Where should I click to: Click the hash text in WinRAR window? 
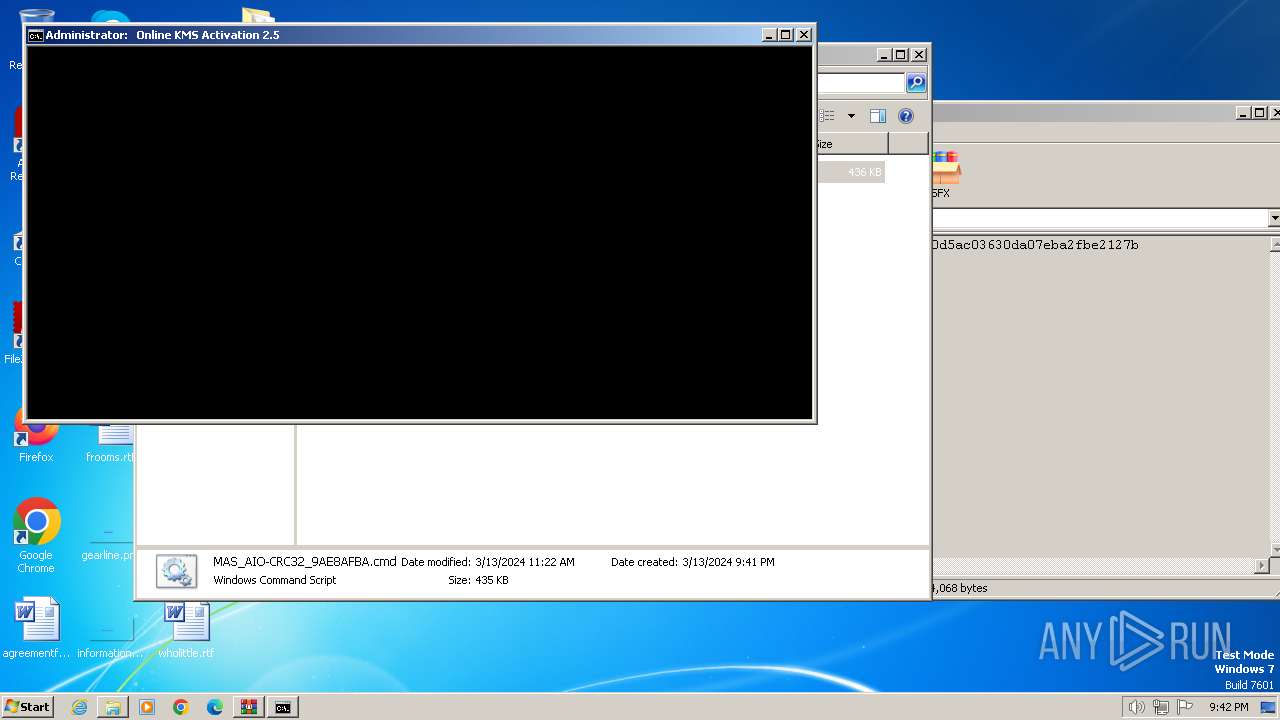1035,245
